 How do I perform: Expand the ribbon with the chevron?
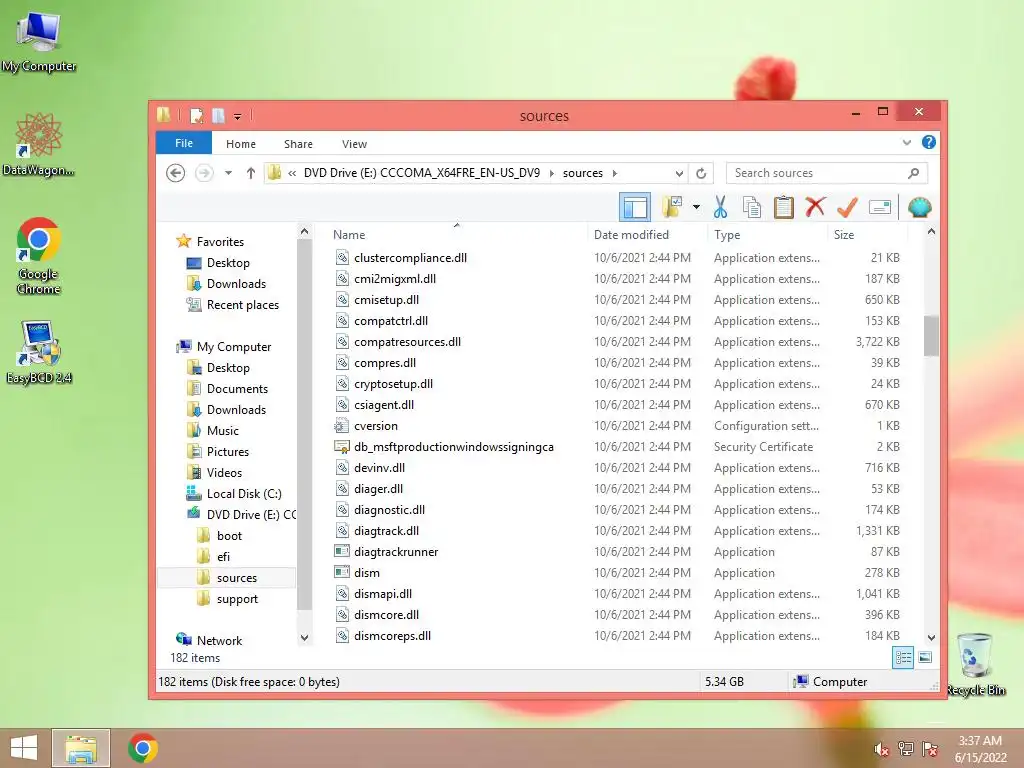tap(906, 142)
